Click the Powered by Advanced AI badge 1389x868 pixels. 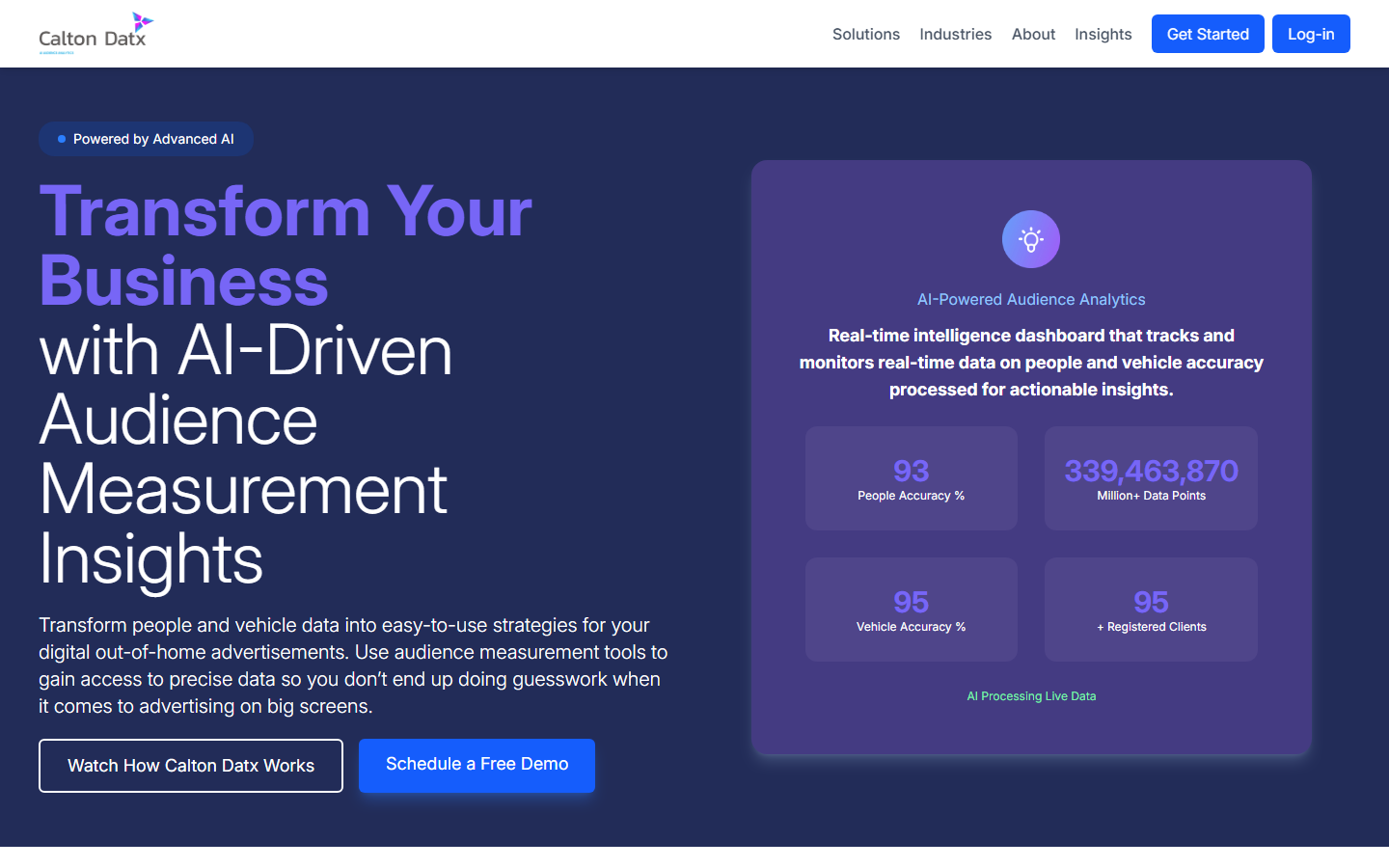[x=146, y=139]
